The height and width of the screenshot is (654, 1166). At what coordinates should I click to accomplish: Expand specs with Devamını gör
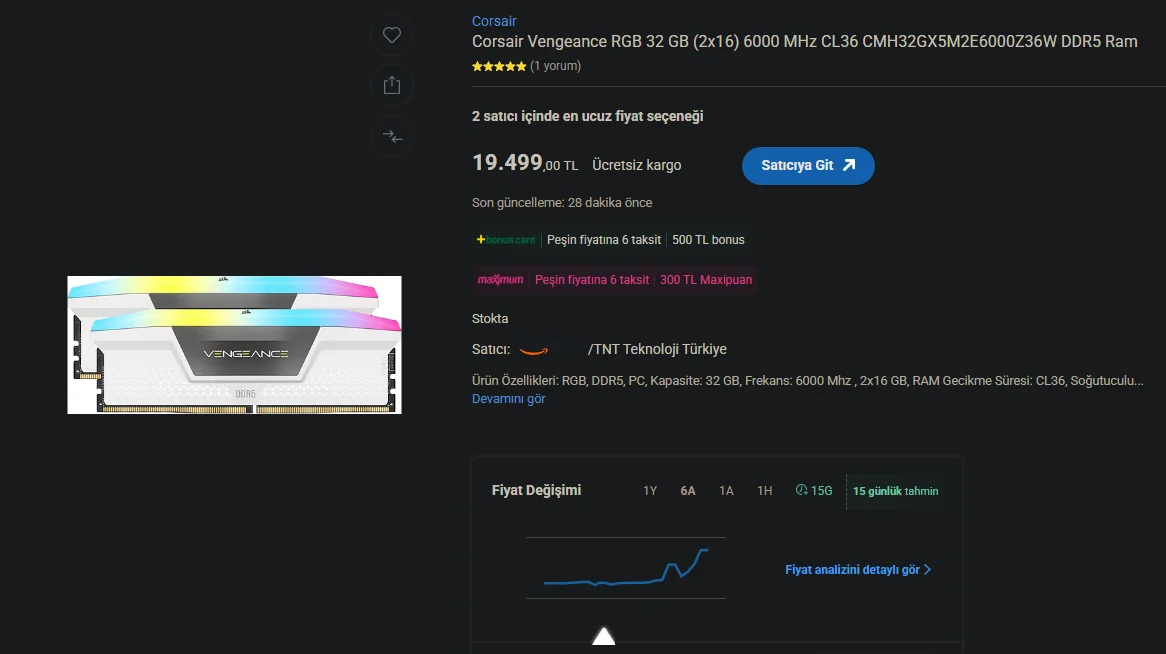click(x=509, y=399)
